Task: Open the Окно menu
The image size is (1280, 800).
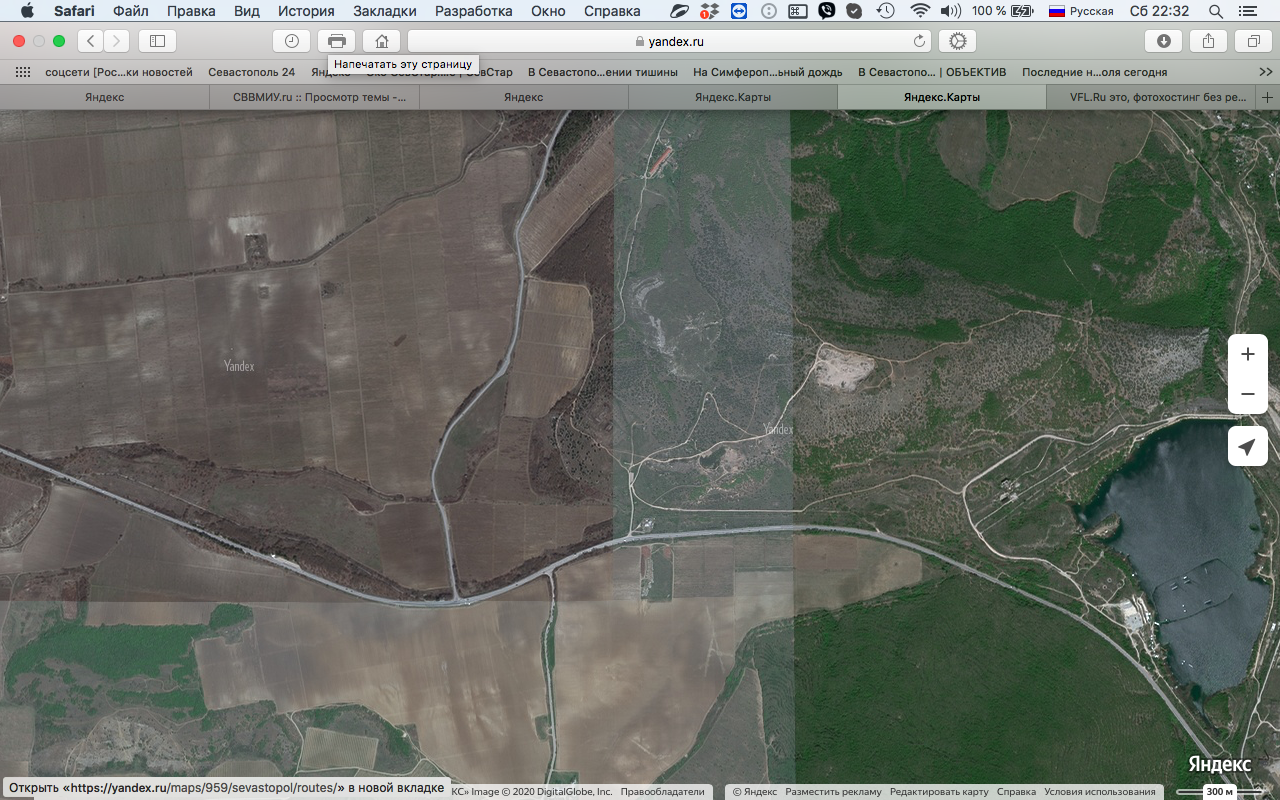Action: point(548,11)
